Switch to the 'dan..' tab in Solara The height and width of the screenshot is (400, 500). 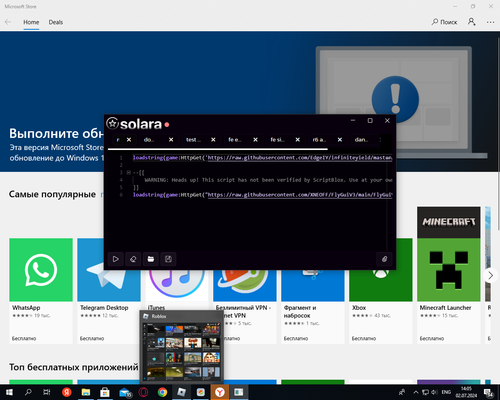362,140
